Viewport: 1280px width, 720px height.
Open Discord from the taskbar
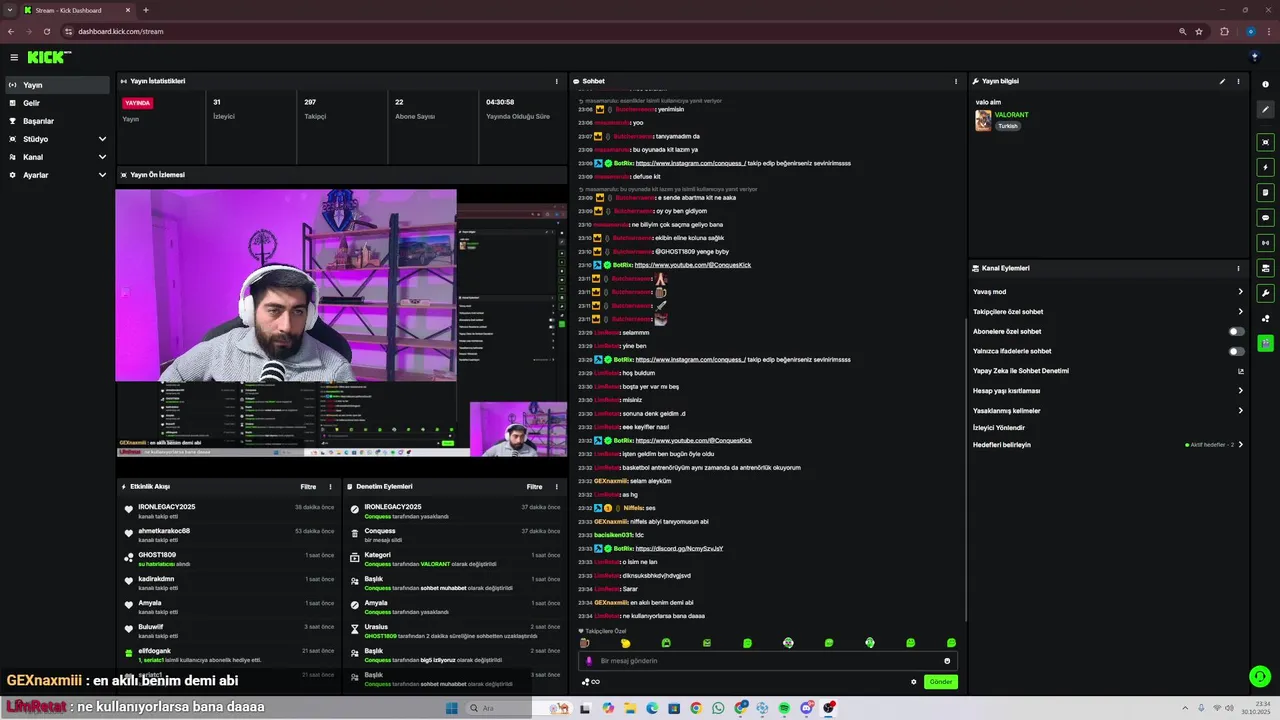click(806, 708)
